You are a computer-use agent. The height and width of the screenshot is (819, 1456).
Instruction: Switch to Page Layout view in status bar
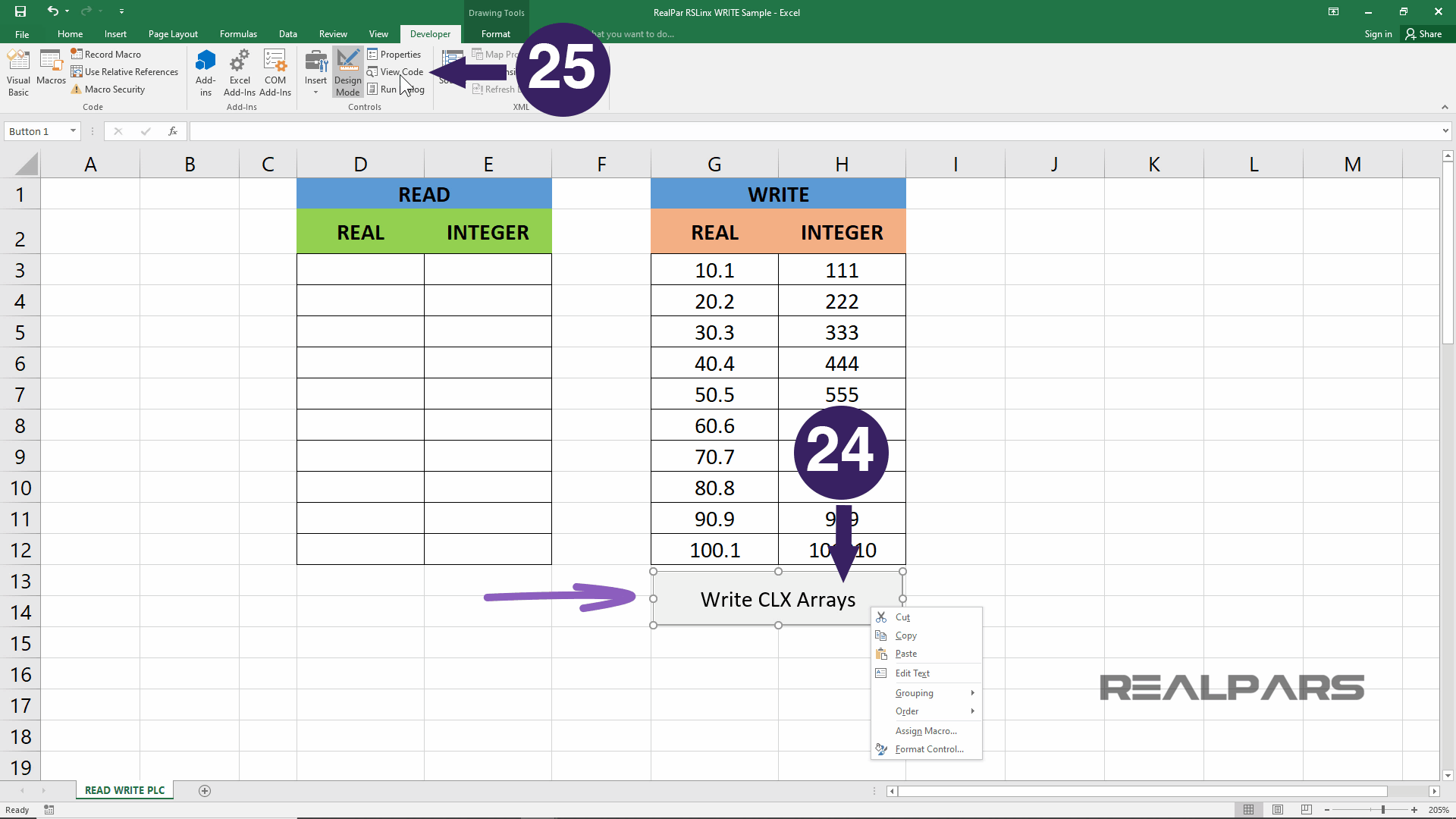[1279, 809]
